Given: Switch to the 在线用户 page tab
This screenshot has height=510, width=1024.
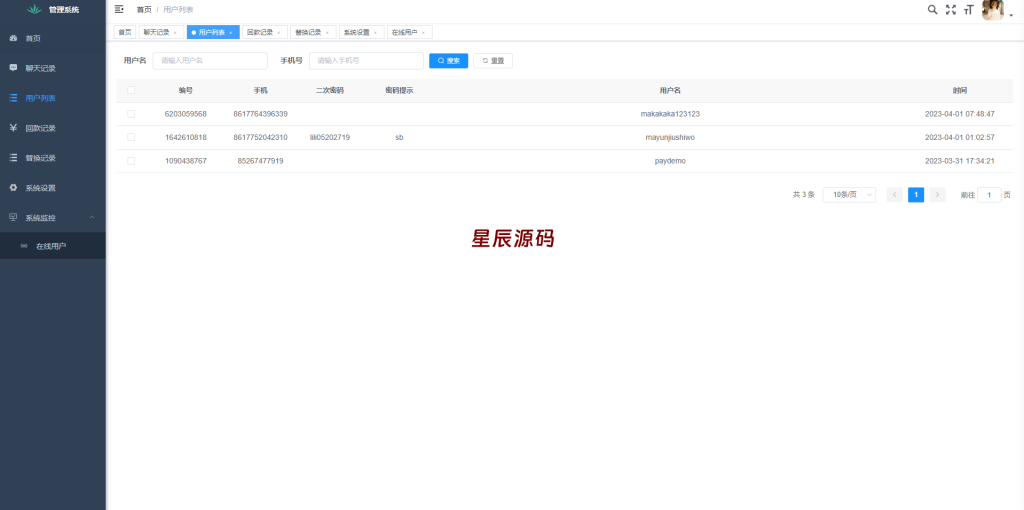Looking at the screenshot, I should [405, 32].
